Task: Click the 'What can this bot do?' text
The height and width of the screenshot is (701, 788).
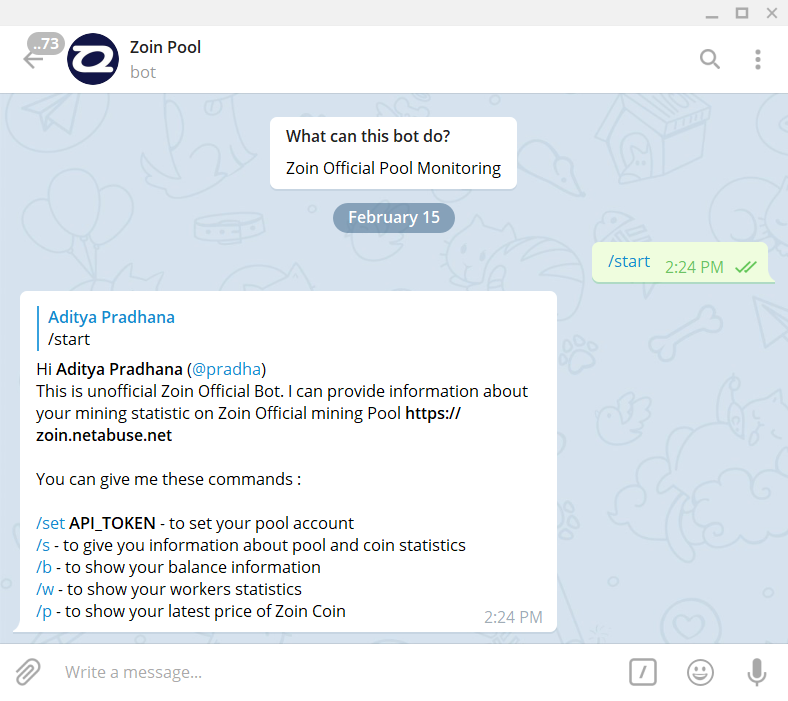Action: (368, 136)
